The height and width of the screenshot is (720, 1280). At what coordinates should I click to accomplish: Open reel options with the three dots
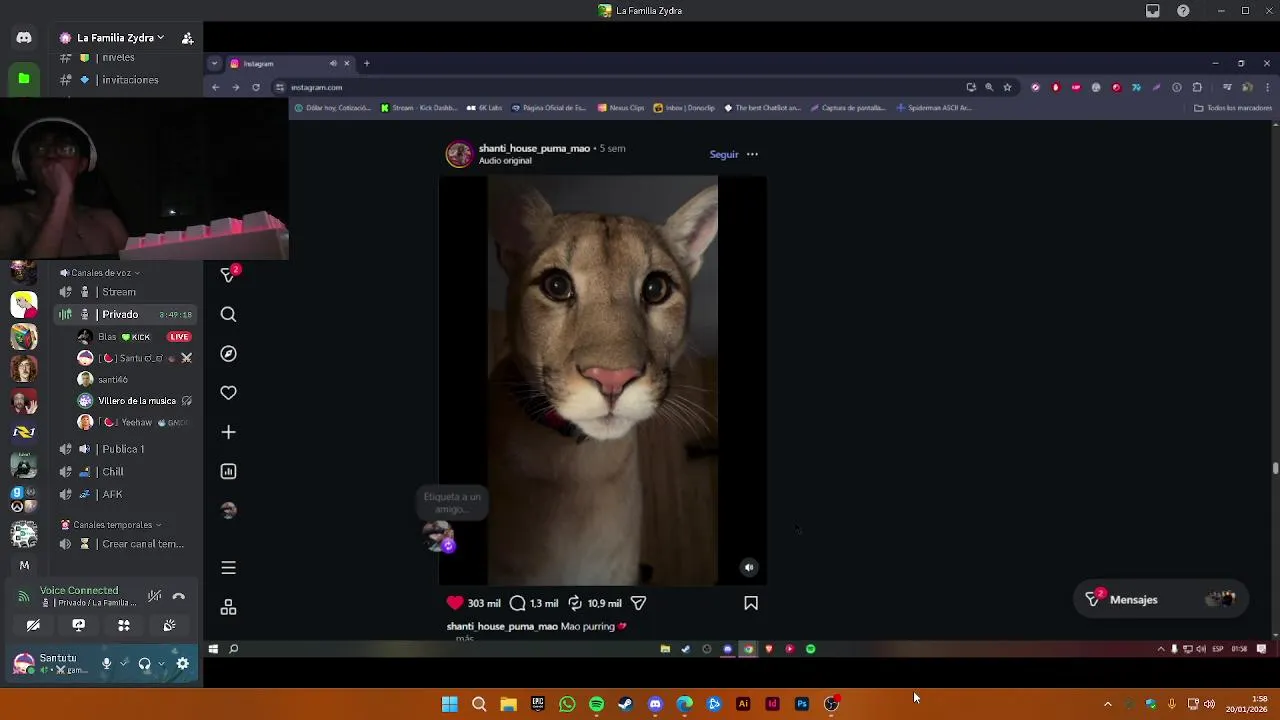click(752, 154)
